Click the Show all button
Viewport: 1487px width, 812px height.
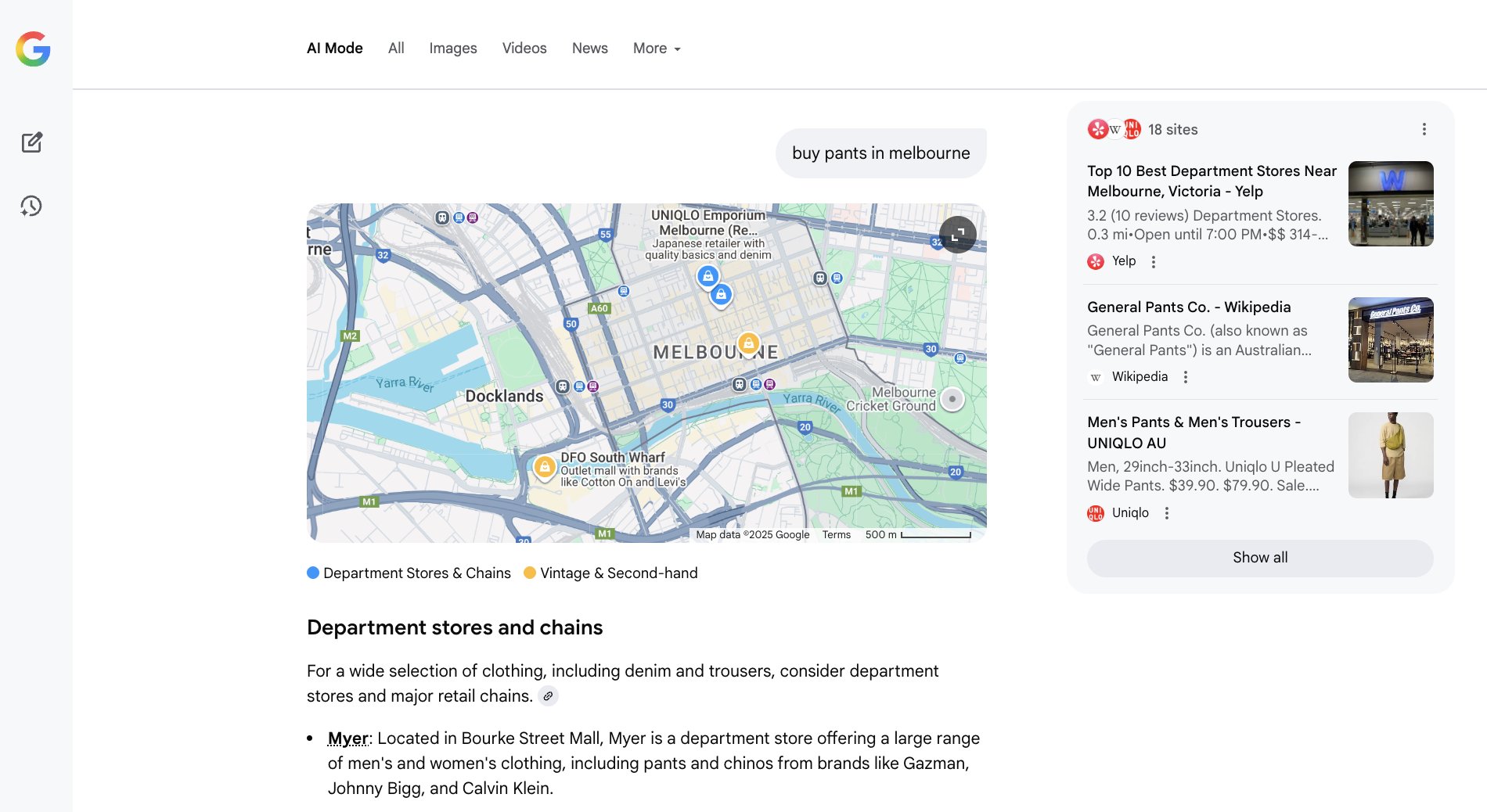tap(1259, 558)
